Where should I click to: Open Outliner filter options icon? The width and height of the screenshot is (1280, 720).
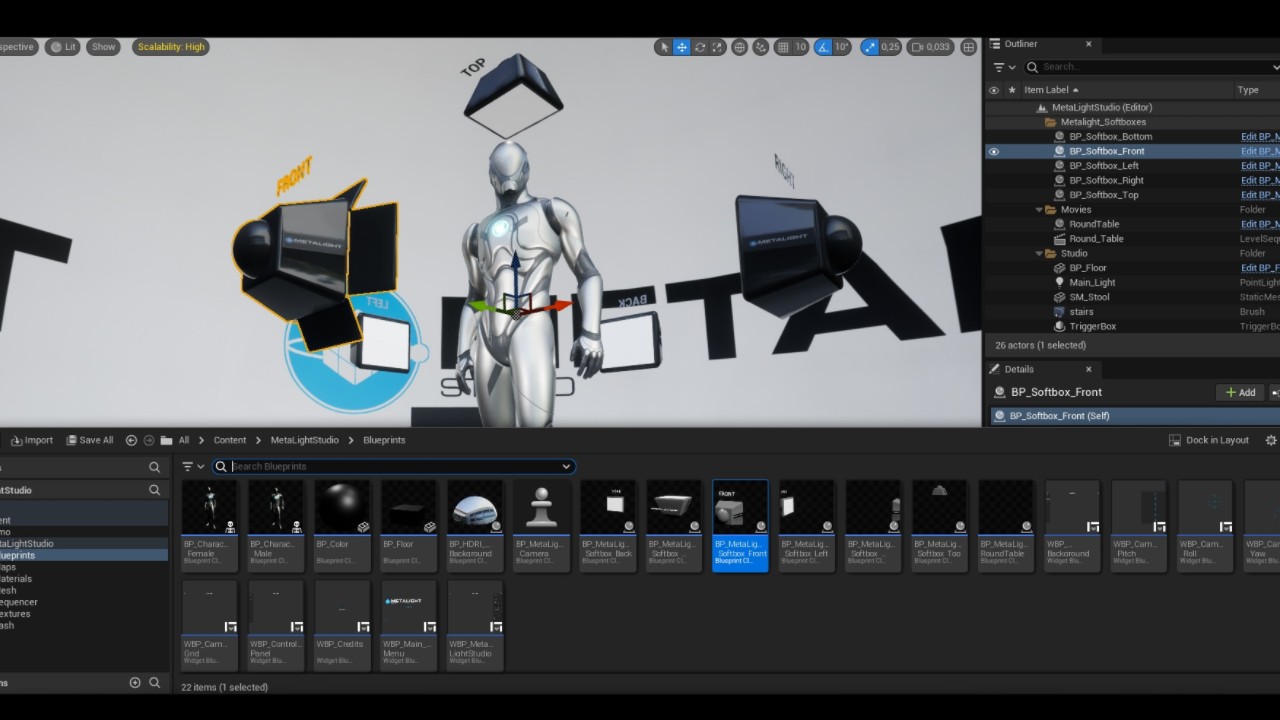(1003, 67)
